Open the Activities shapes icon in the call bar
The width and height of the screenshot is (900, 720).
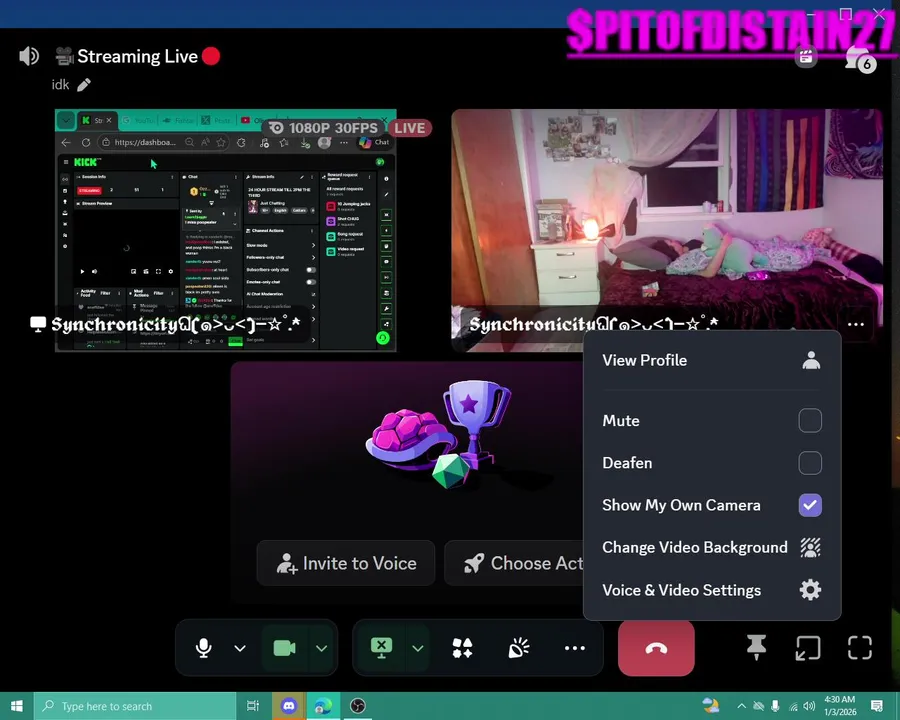click(x=462, y=648)
